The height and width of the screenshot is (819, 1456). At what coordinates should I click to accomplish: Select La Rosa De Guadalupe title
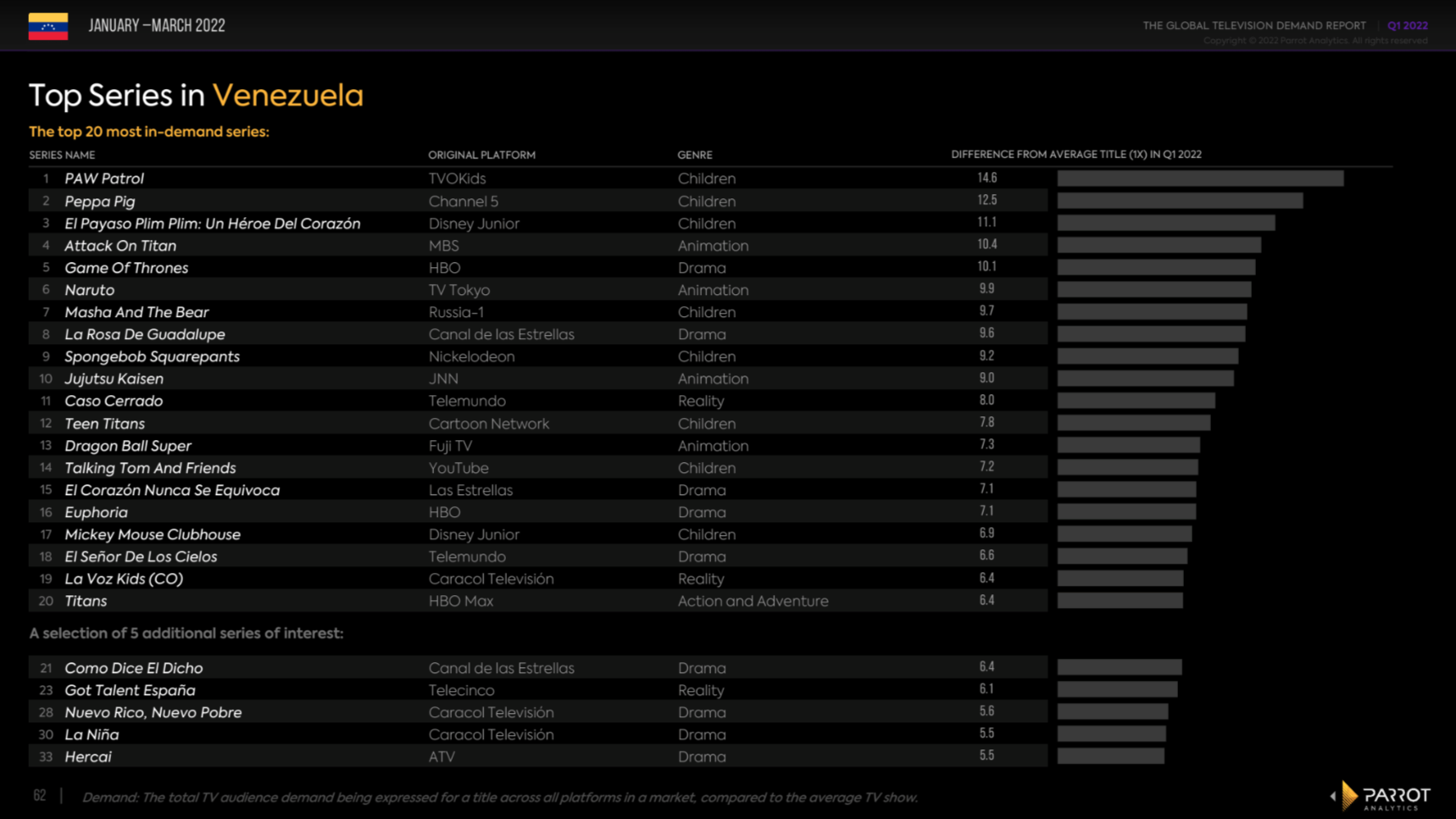(145, 335)
